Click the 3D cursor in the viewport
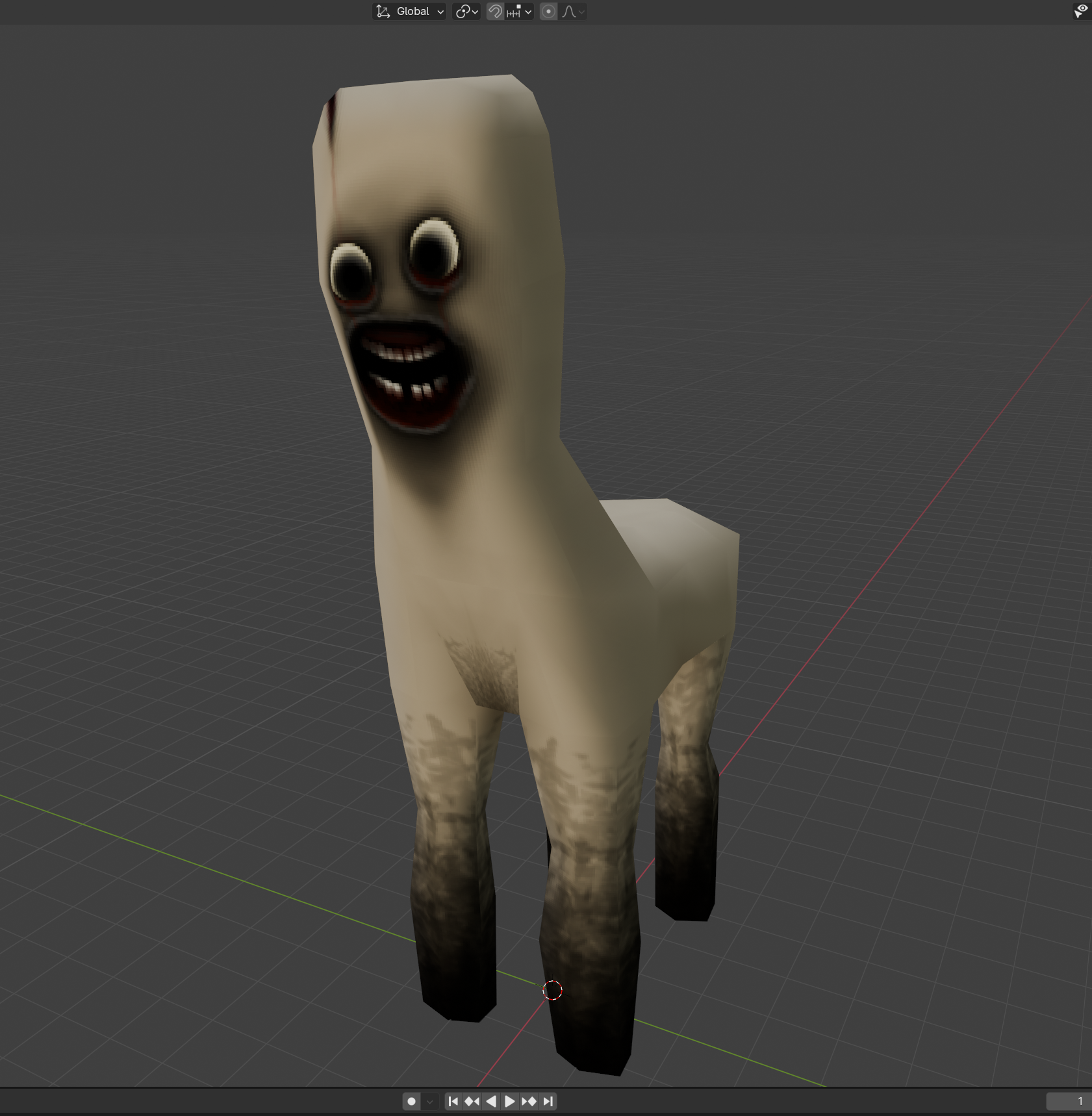This screenshot has width=1092, height=1116. click(552, 990)
